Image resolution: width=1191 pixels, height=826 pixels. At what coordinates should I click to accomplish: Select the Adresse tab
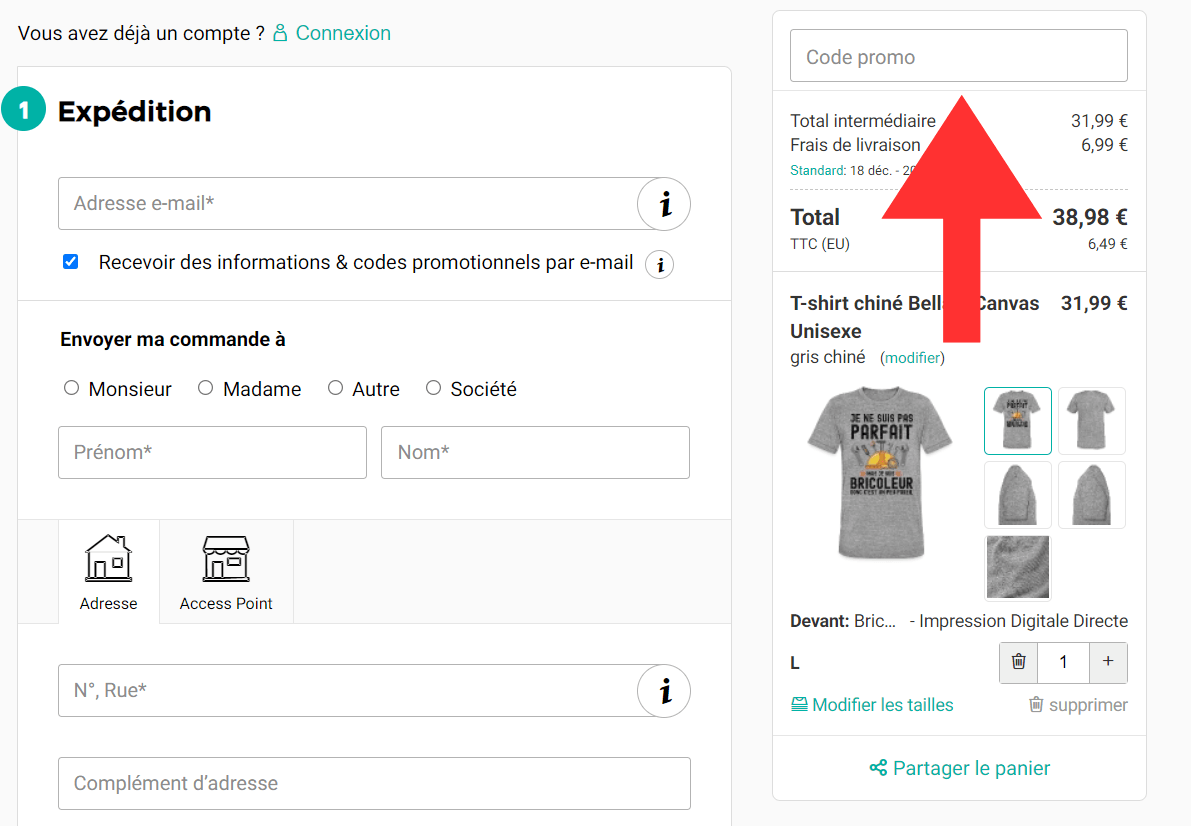(108, 571)
